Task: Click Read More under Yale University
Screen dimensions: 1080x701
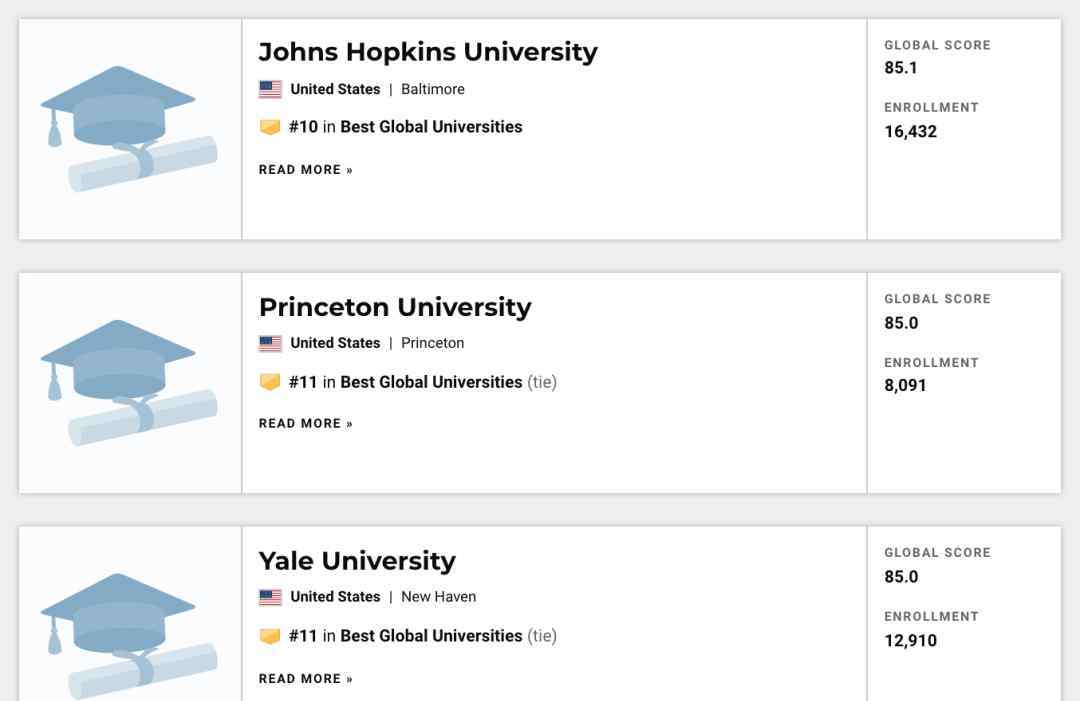Action: [x=306, y=678]
